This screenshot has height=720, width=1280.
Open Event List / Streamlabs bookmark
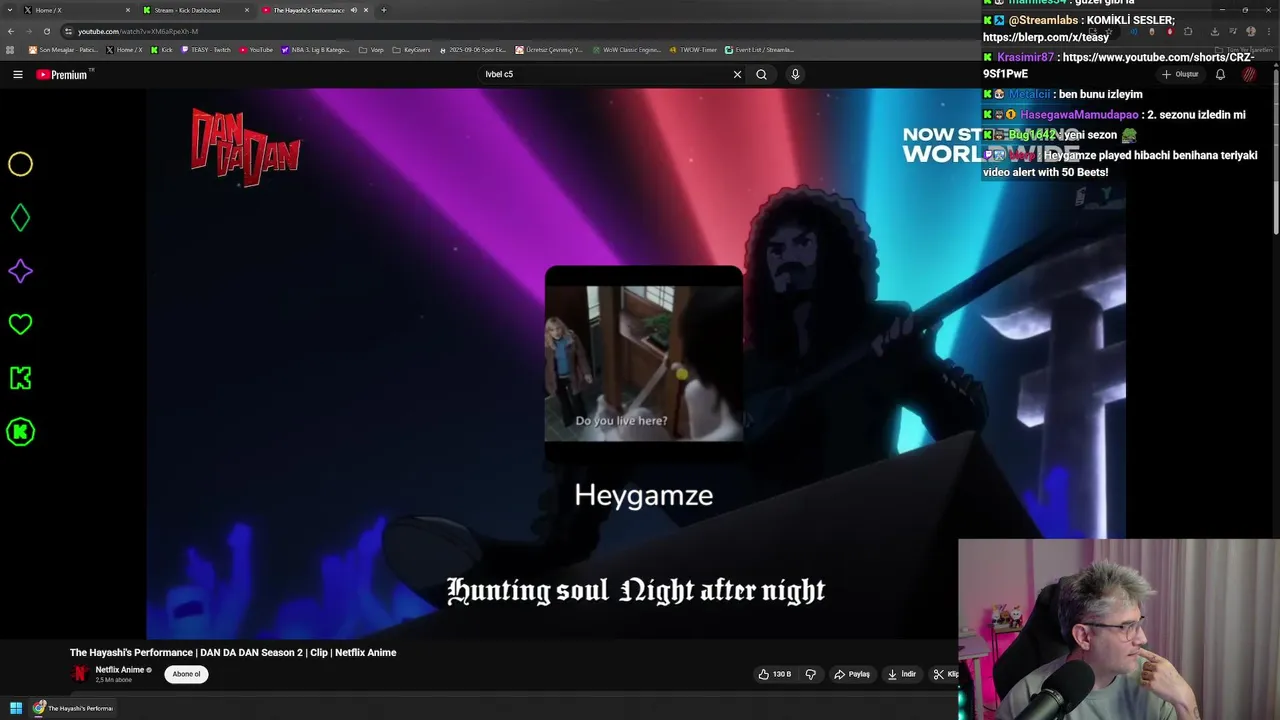tap(760, 50)
